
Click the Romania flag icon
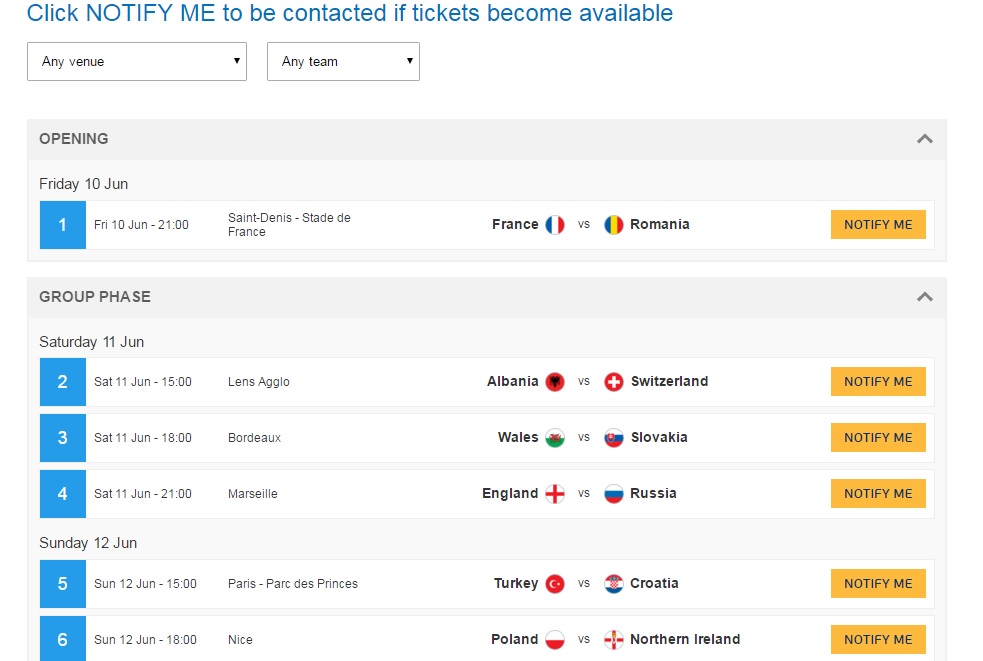coord(614,225)
